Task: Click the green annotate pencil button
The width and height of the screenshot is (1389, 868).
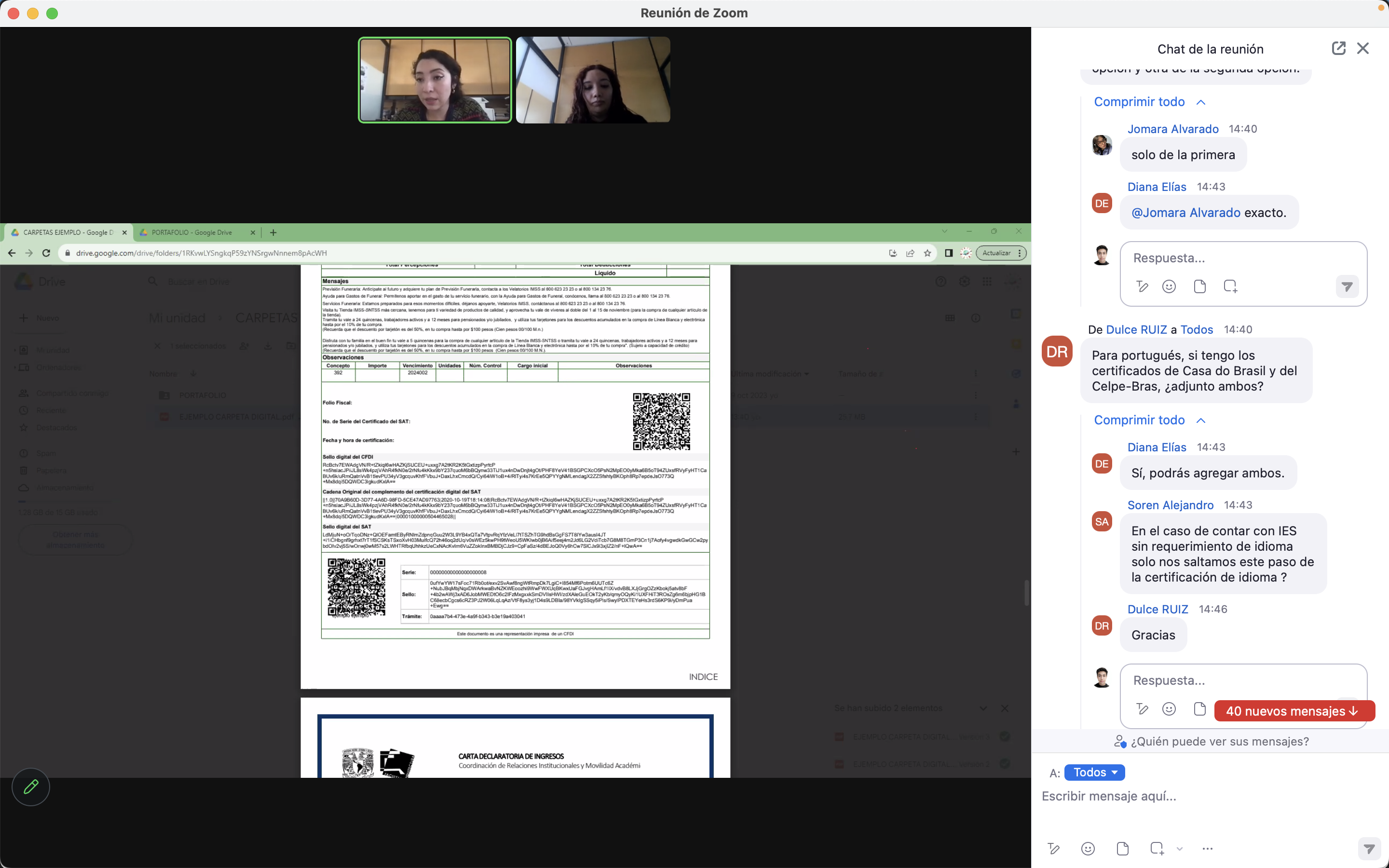Action: pos(31,787)
